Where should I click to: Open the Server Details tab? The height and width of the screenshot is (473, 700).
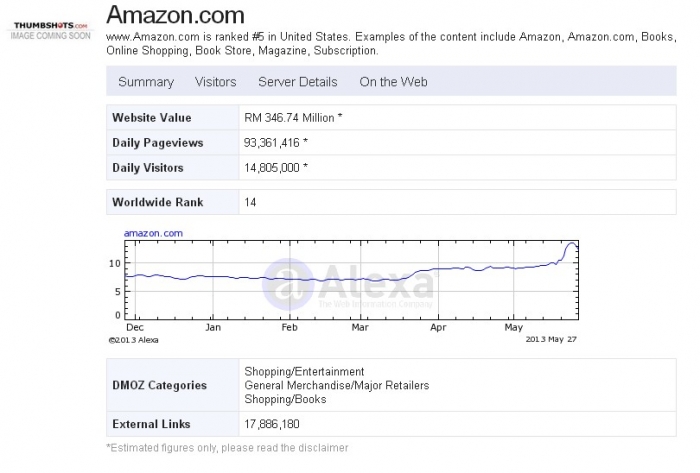[298, 82]
